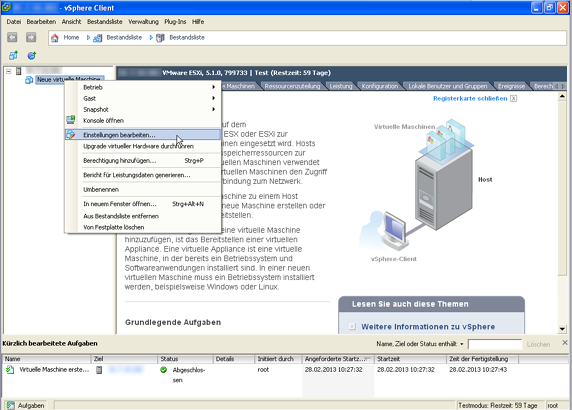
Task: Click the Zeit der Fertigstellung column header
Action: pyautogui.click(x=482, y=359)
